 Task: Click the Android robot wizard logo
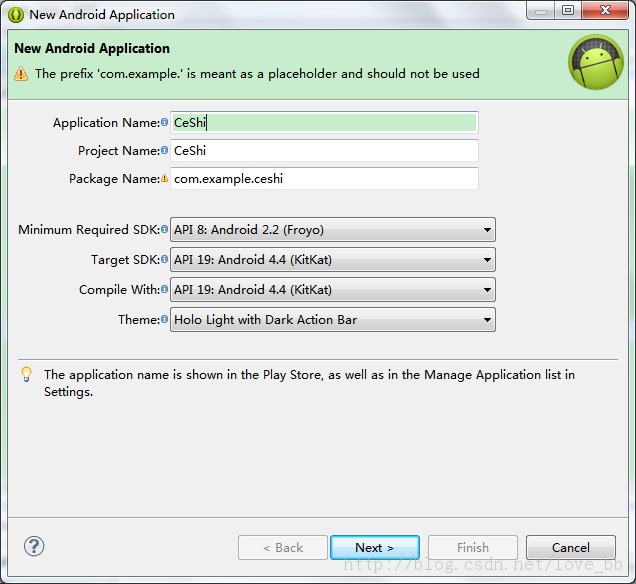click(596, 62)
